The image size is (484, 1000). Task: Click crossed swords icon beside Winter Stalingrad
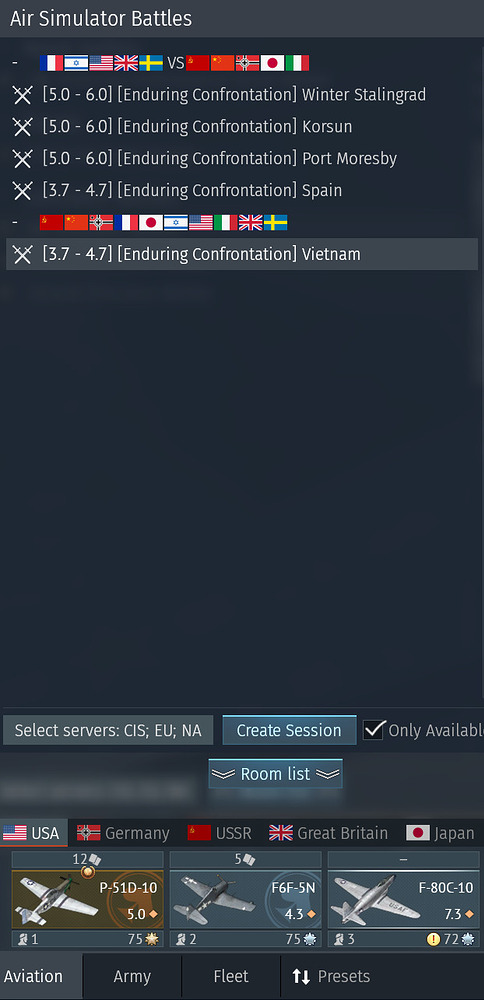tap(22, 95)
